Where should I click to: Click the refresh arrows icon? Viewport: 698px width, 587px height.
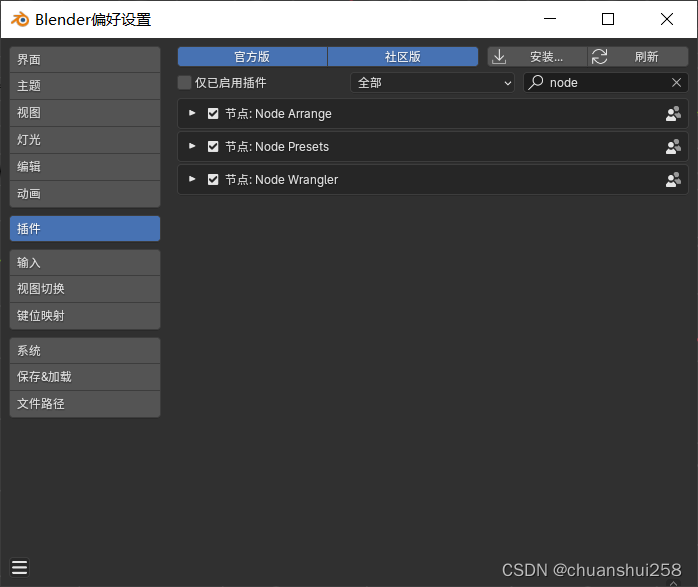coord(600,57)
